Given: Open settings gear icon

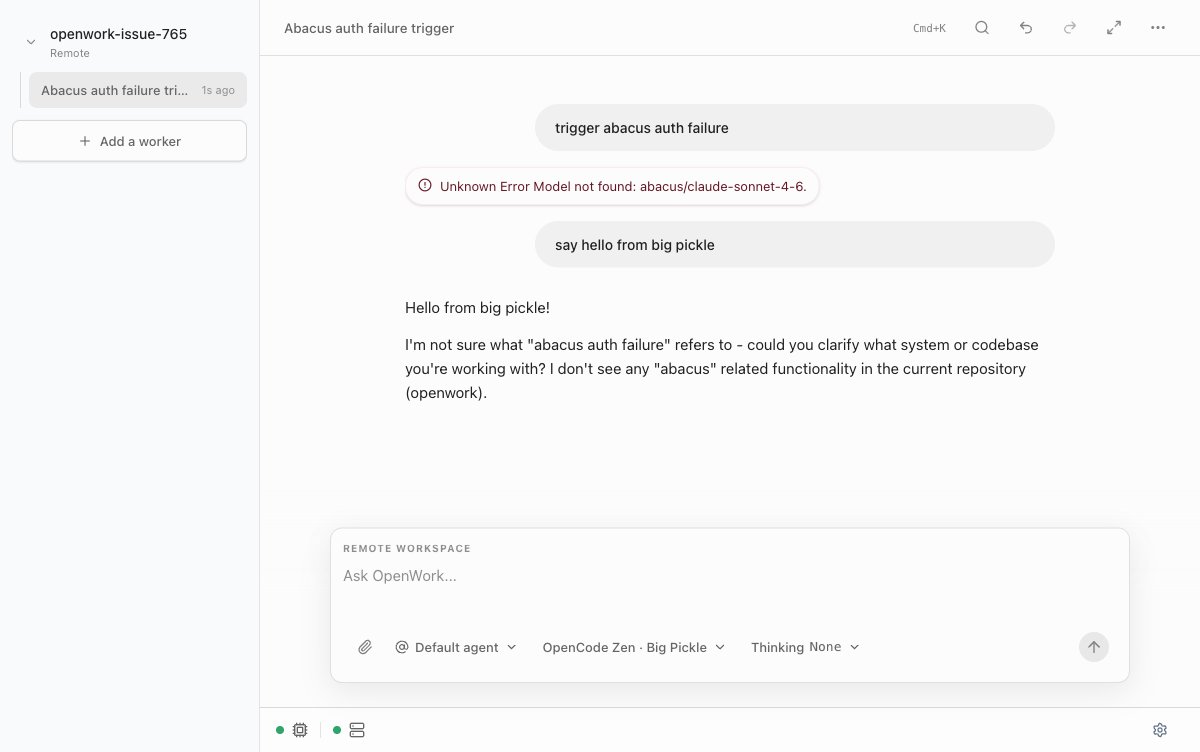Looking at the screenshot, I should click(x=1160, y=730).
